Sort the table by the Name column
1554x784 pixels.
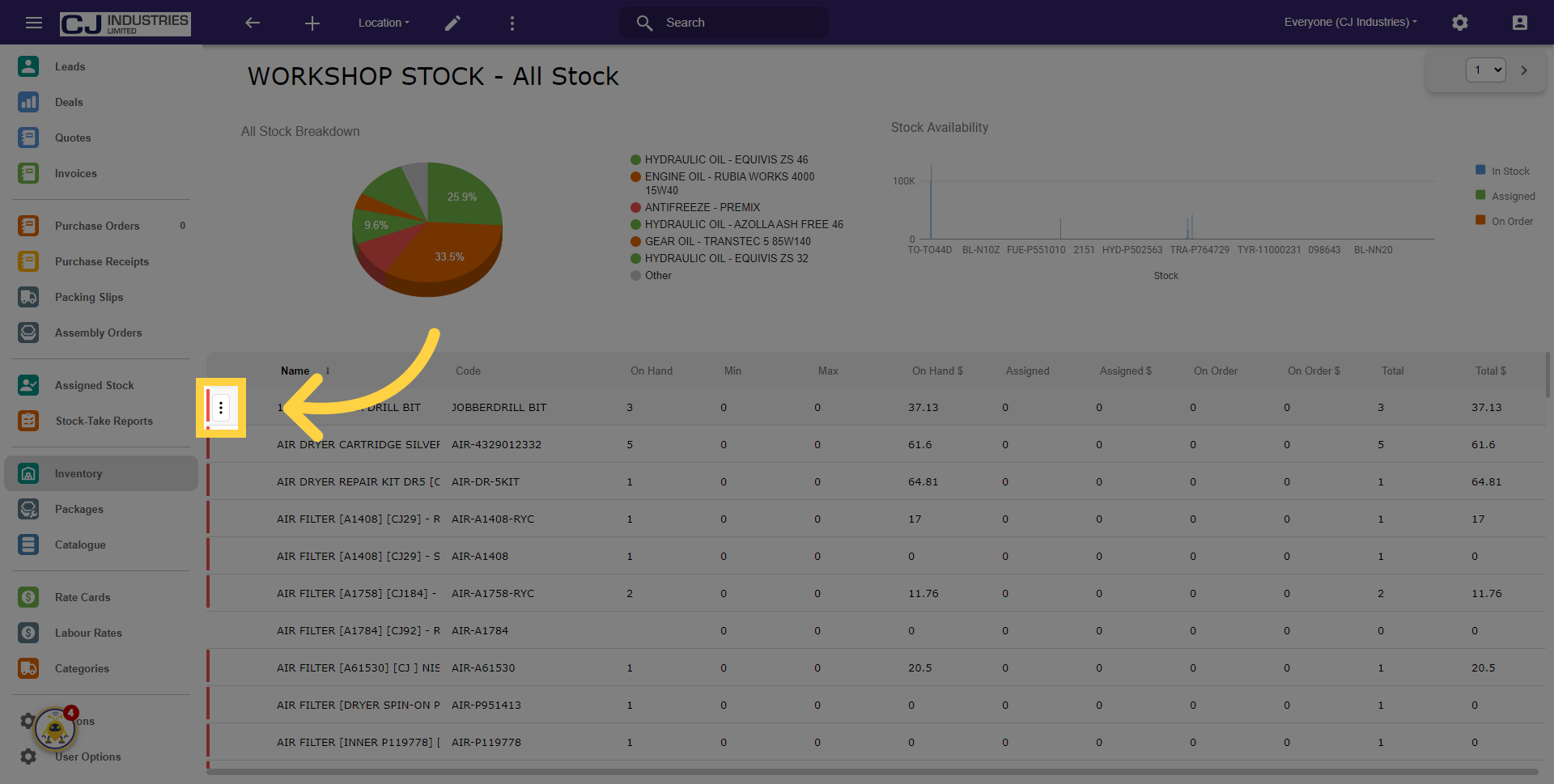[x=295, y=371]
